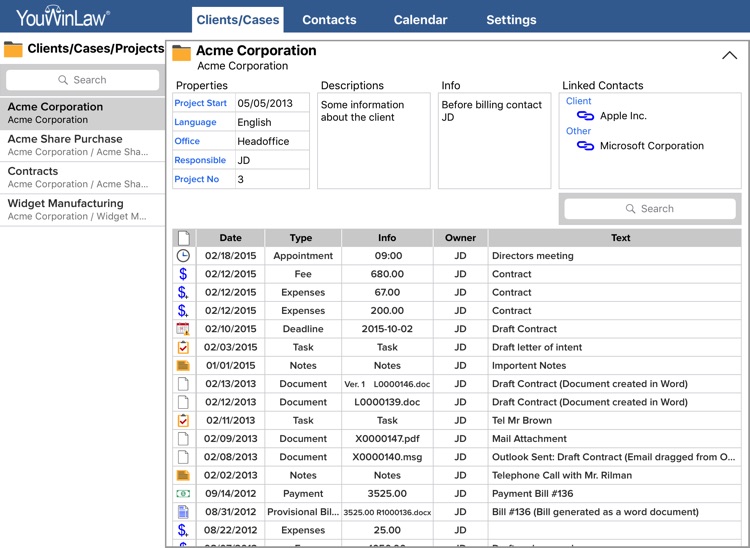Click the provisional bill icon for Bill #136
This screenshot has height=548, width=750.
[183, 512]
